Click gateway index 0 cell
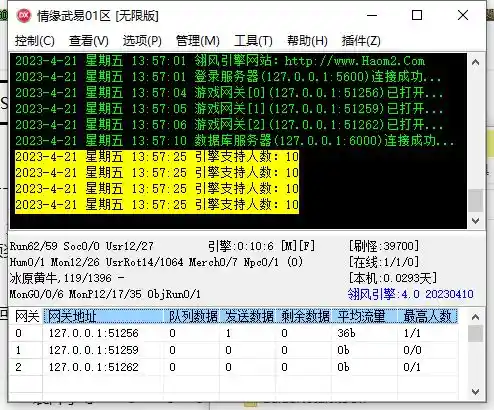Image resolution: width=494 pixels, height=410 pixels. 18,333
